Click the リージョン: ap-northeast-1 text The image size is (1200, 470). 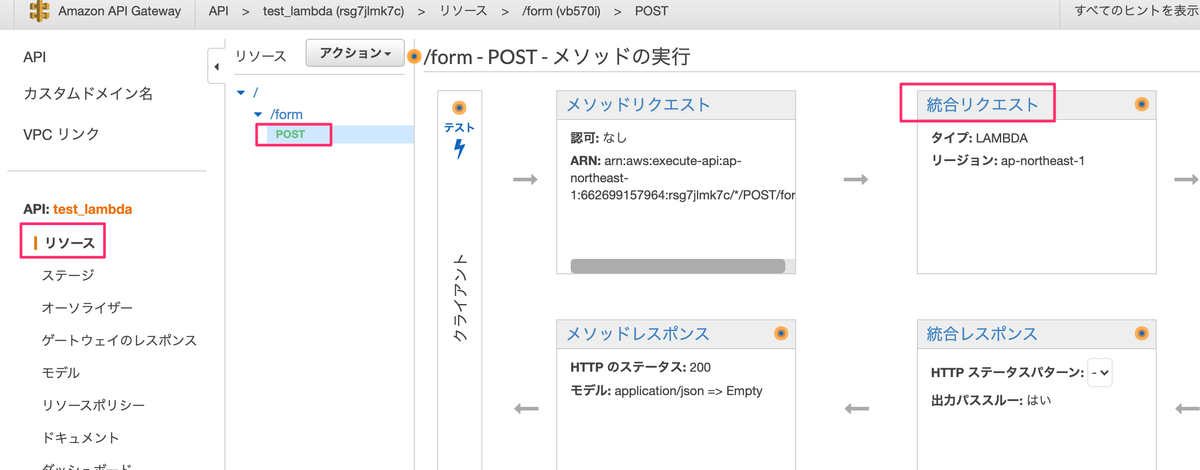coord(1008,160)
